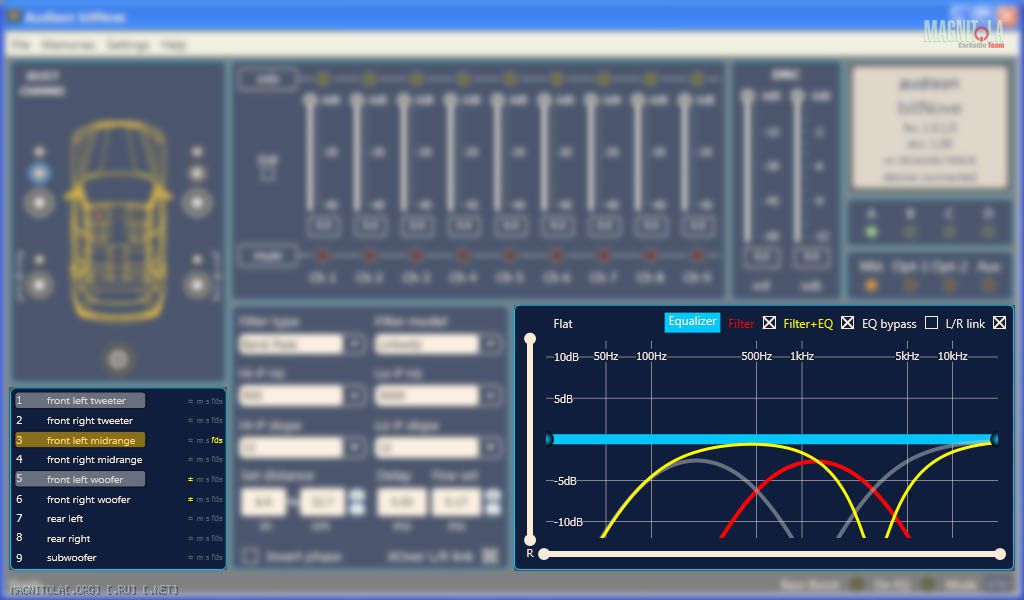This screenshot has height=600, width=1024.
Task: Click the delay ms input field
Action: 402,501
